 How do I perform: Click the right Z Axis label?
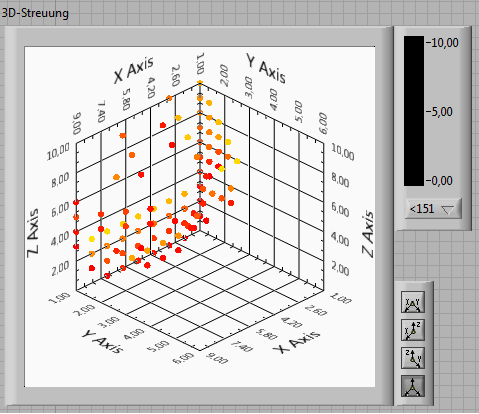[x=368, y=233]
